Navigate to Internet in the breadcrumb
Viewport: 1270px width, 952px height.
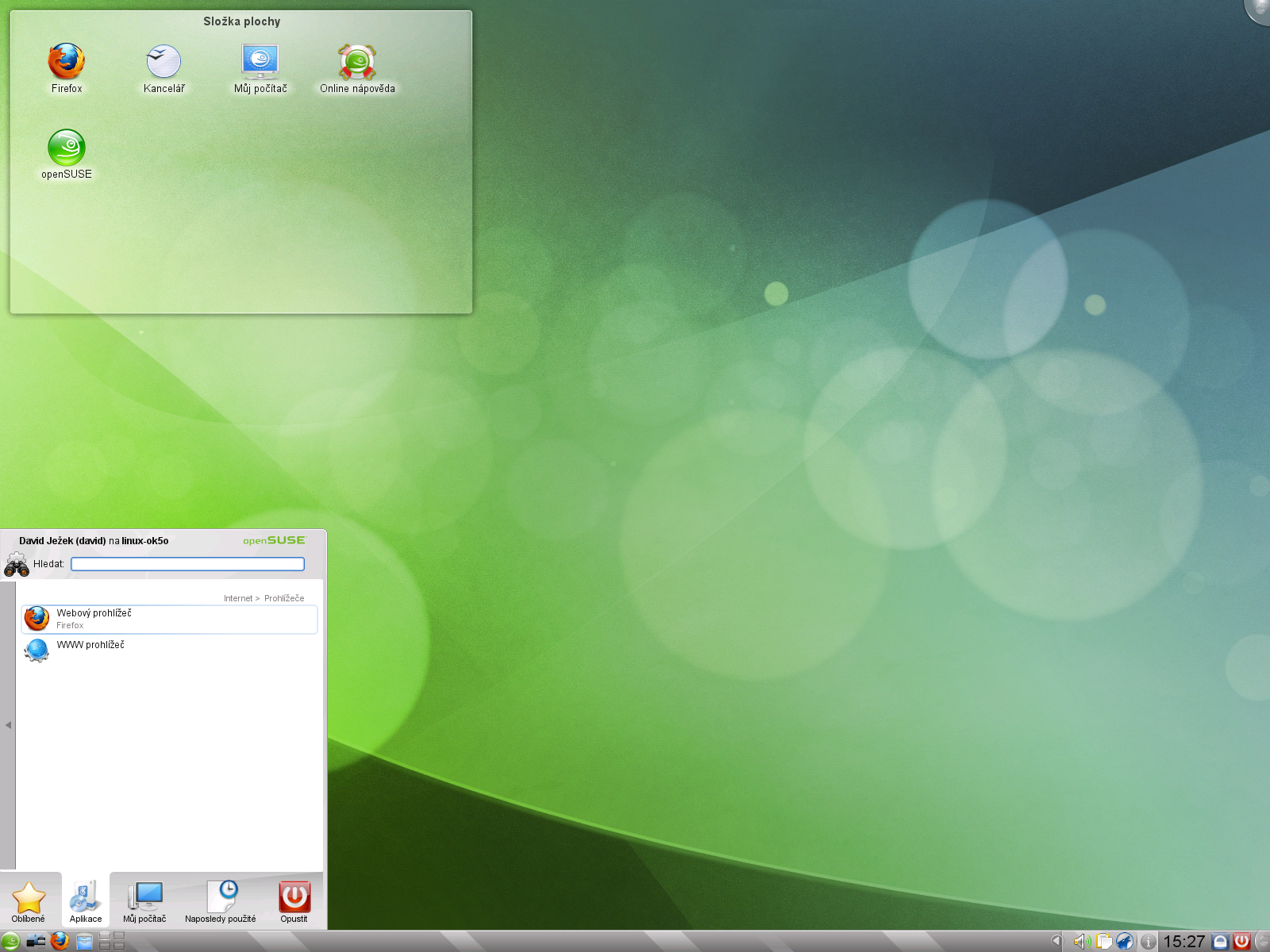(238, 598)
